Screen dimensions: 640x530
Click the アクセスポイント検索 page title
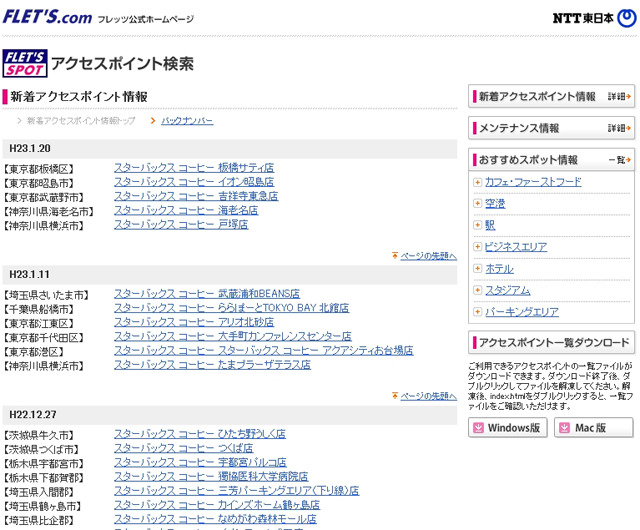coord(122,64)
